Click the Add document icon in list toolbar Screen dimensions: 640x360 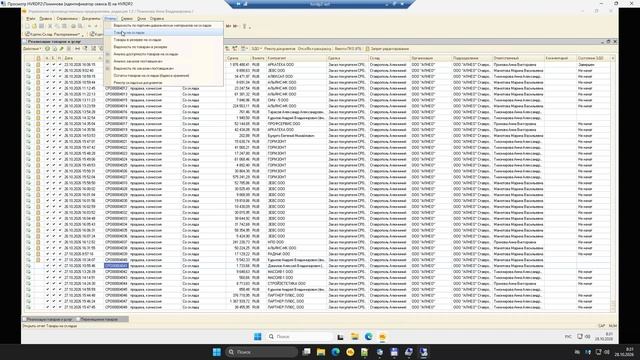tap(47, 49)
